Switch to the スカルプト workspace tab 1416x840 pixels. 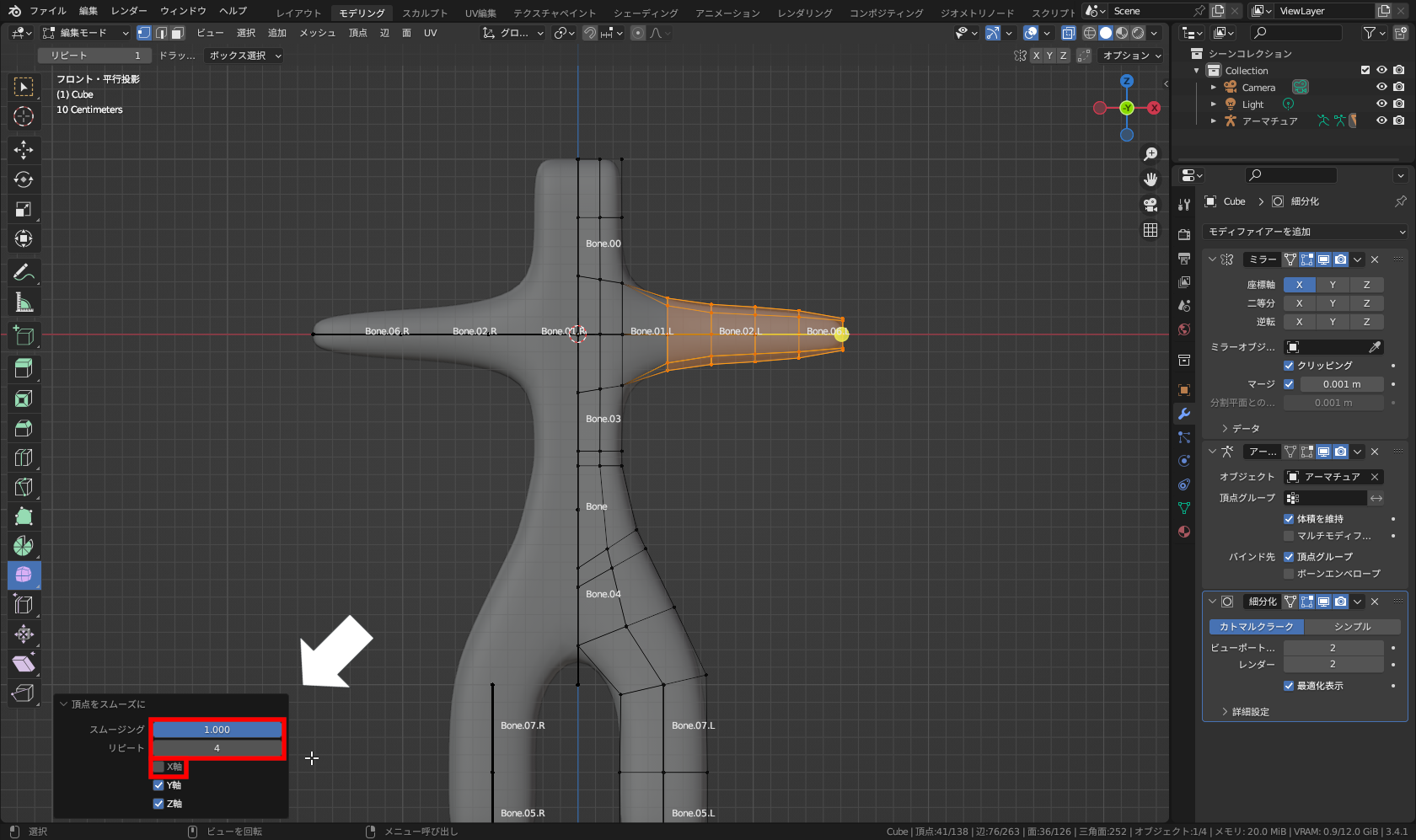424,13
